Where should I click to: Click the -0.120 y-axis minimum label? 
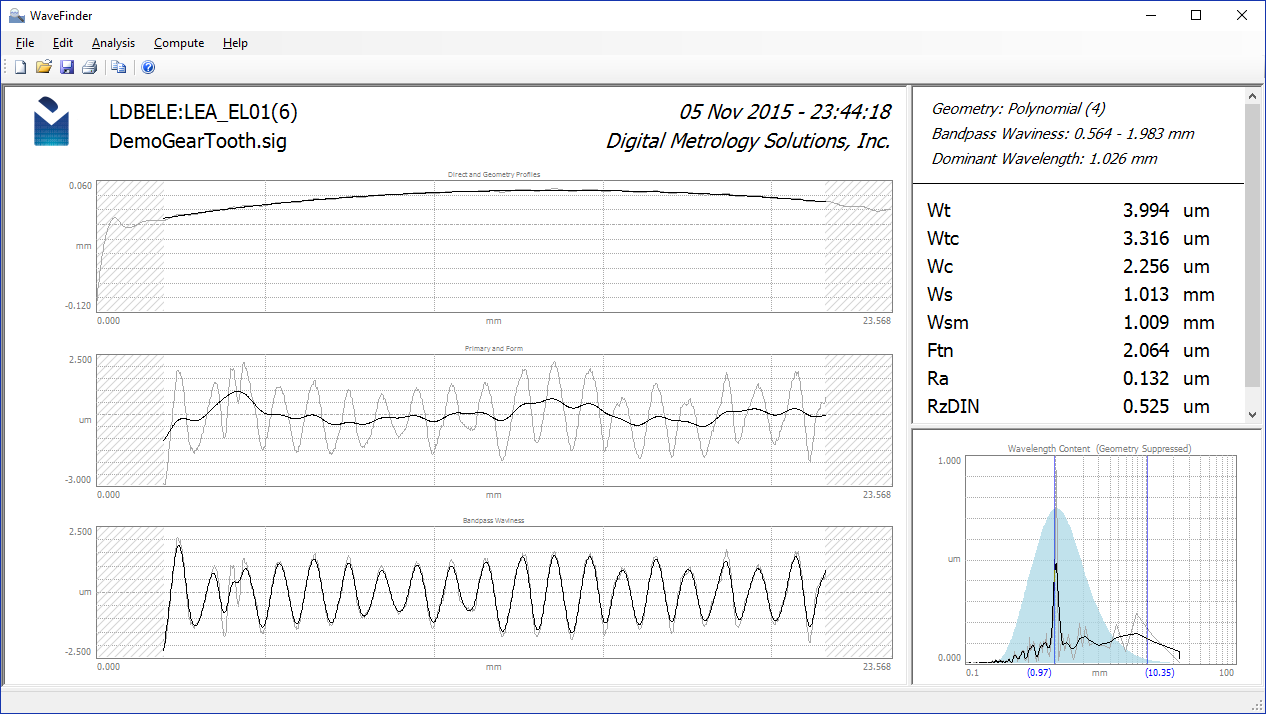[79, 306]
